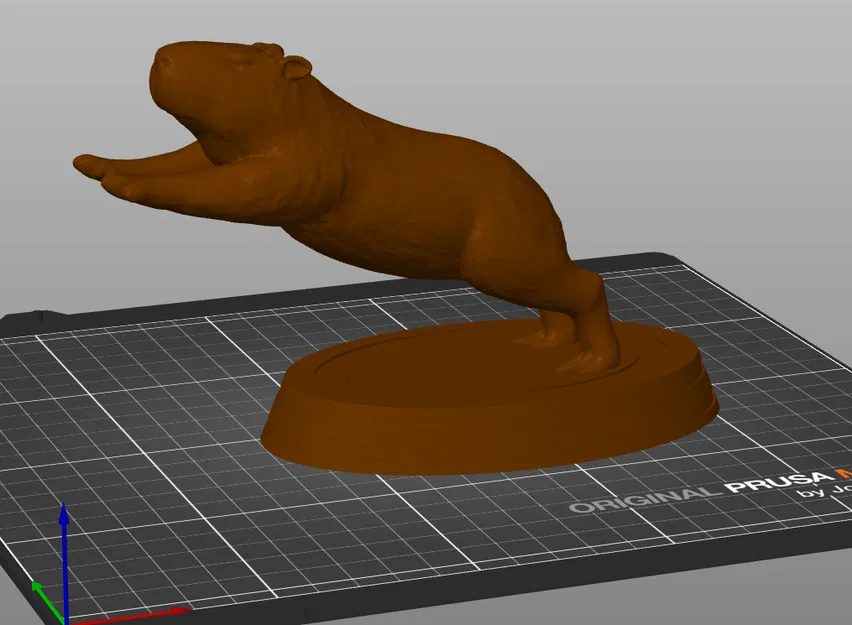Click the gray background outside the bed
Viewport: 852px width, 625px height.
[x=700, y=100]
